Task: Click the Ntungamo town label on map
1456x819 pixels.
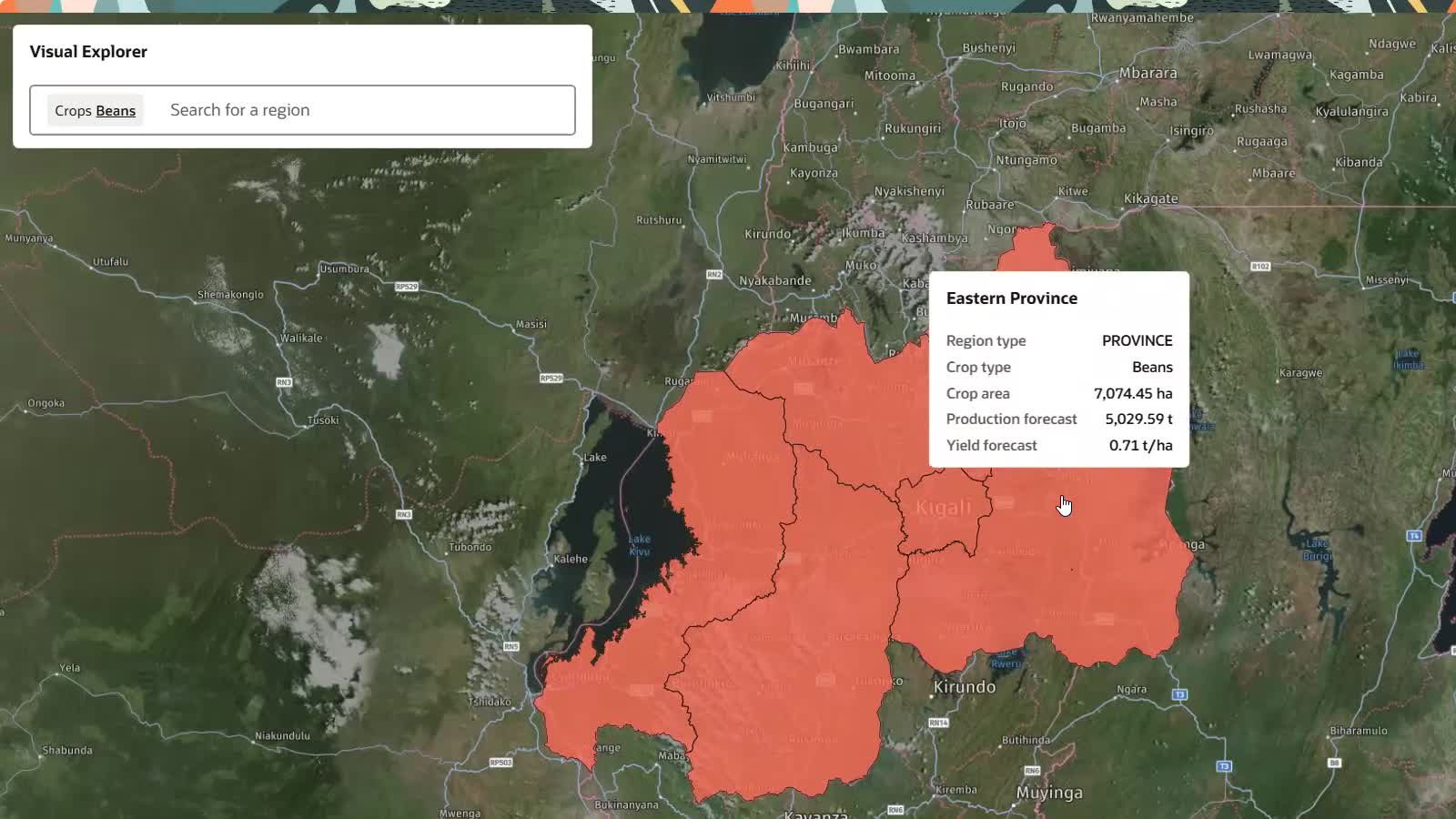Action: point(1026,160)
